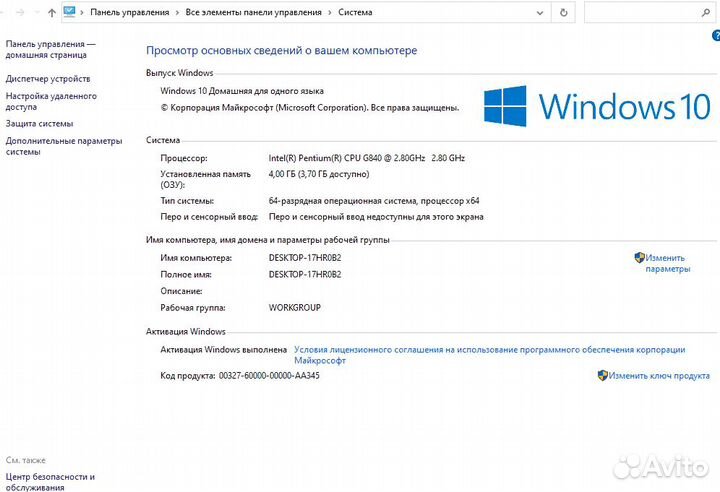Open the address bar history dropdown
The width and height of the screenshot is (720, 492).
click(x=540, y=13)
